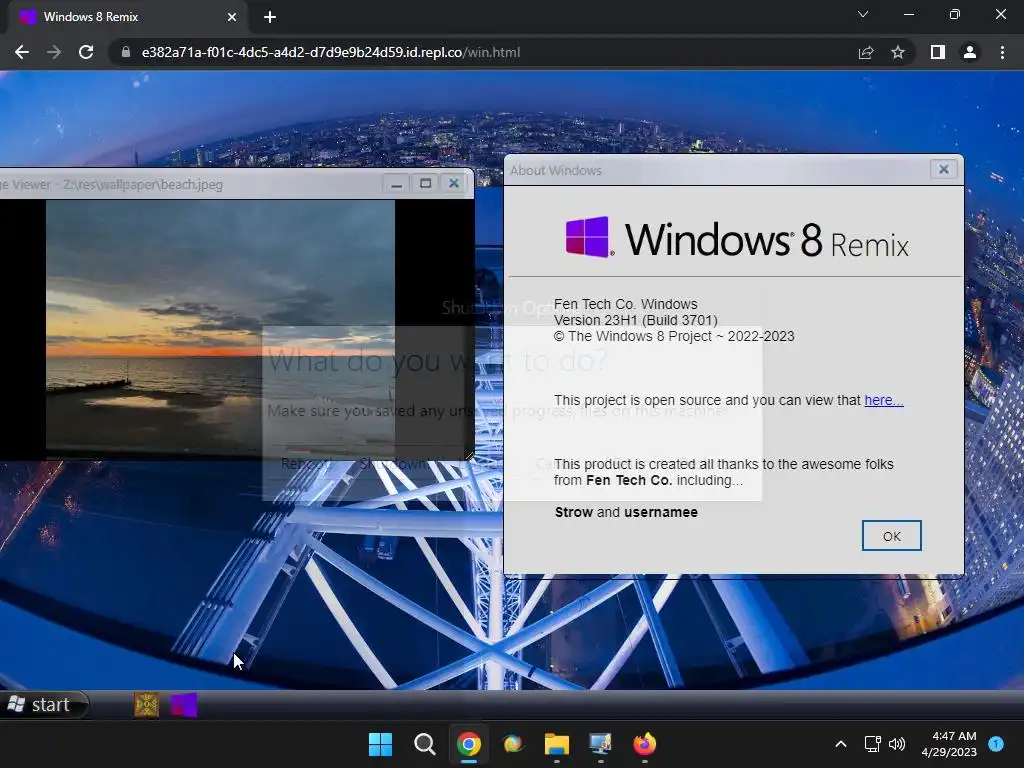This screenshot has width=1024, height=768.
Task: Open a new browser tab
Action: pyautogui.click(x=270, y=17)
